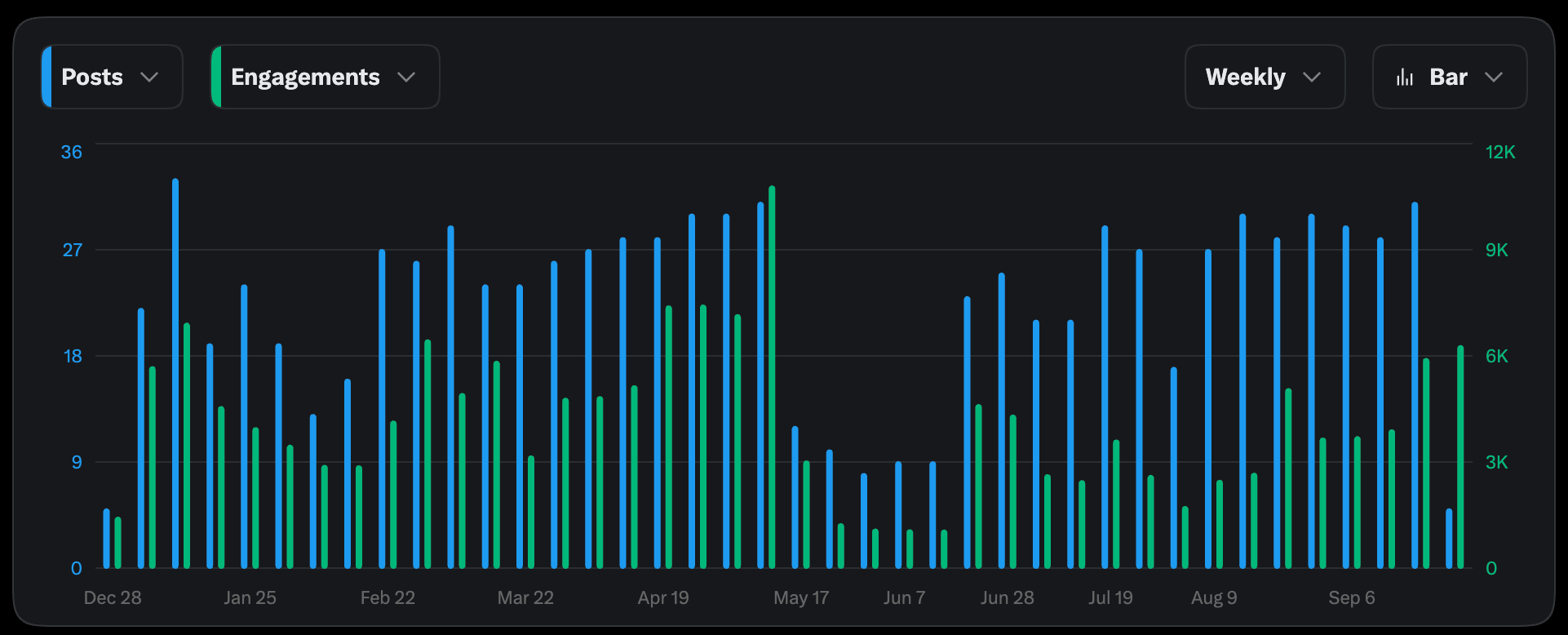The height and width of the screenshot is (635, 1568).
Task: Select the "9K" engagements axis value
Action: 1497,250
